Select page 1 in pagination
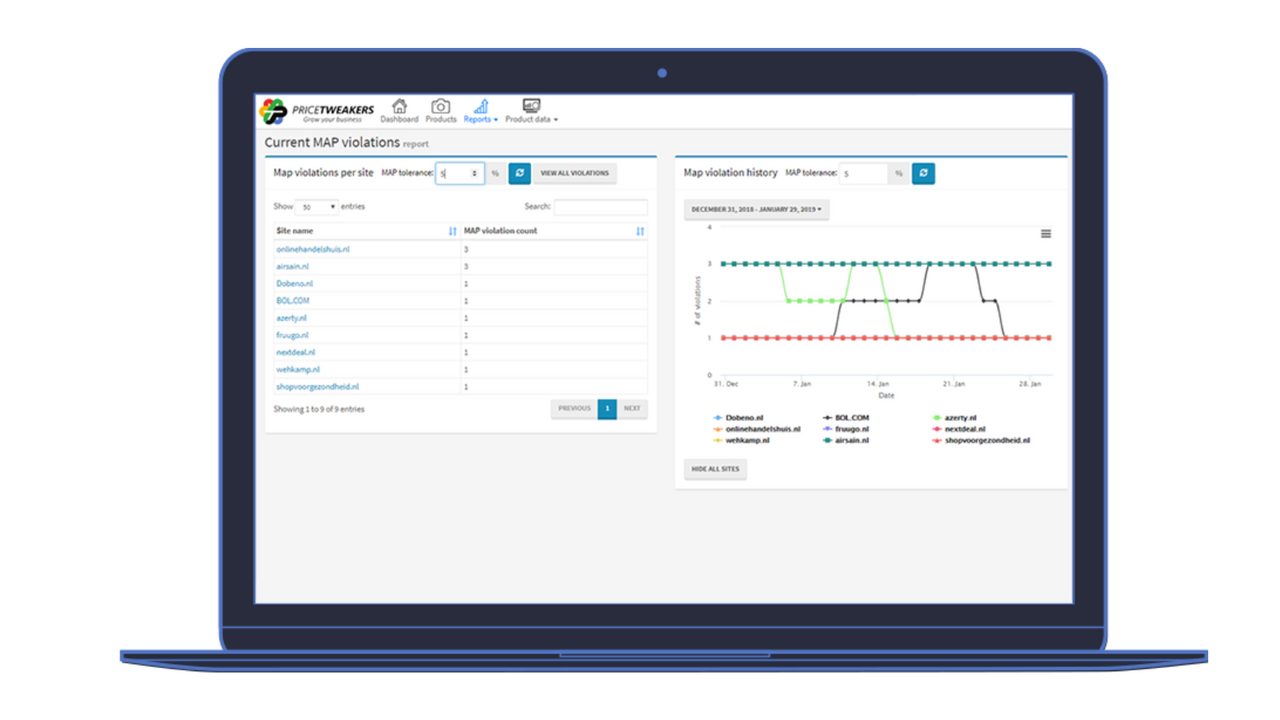The image size is (1280, 720). pos(607,408)
